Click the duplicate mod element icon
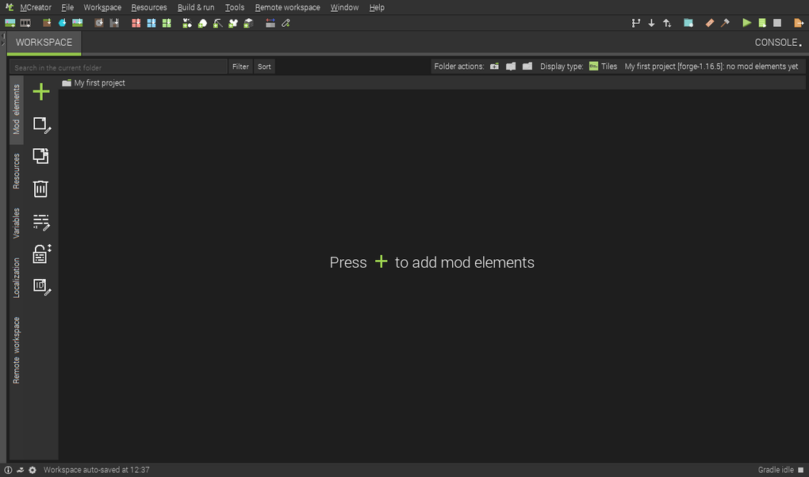This screenshot has width=809, height=477. click(41, 156)
